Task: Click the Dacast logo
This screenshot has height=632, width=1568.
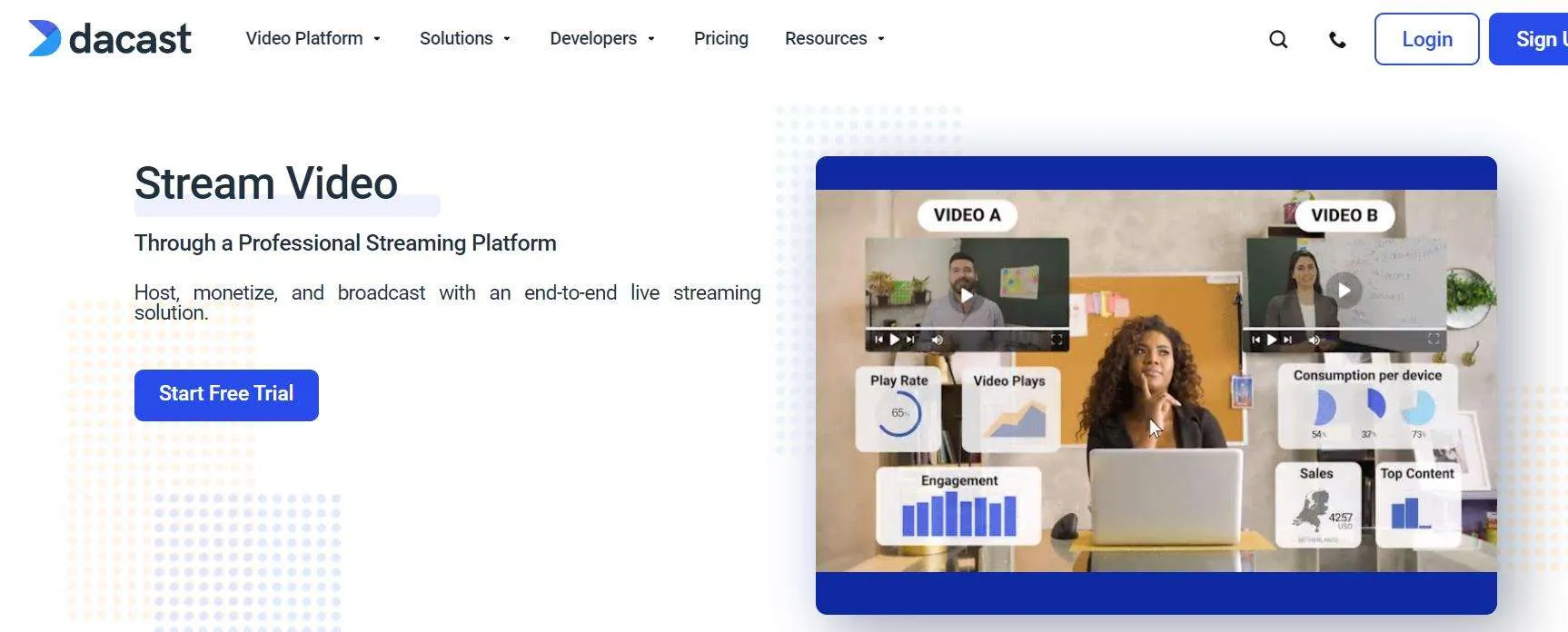Action: pos(110,38)
